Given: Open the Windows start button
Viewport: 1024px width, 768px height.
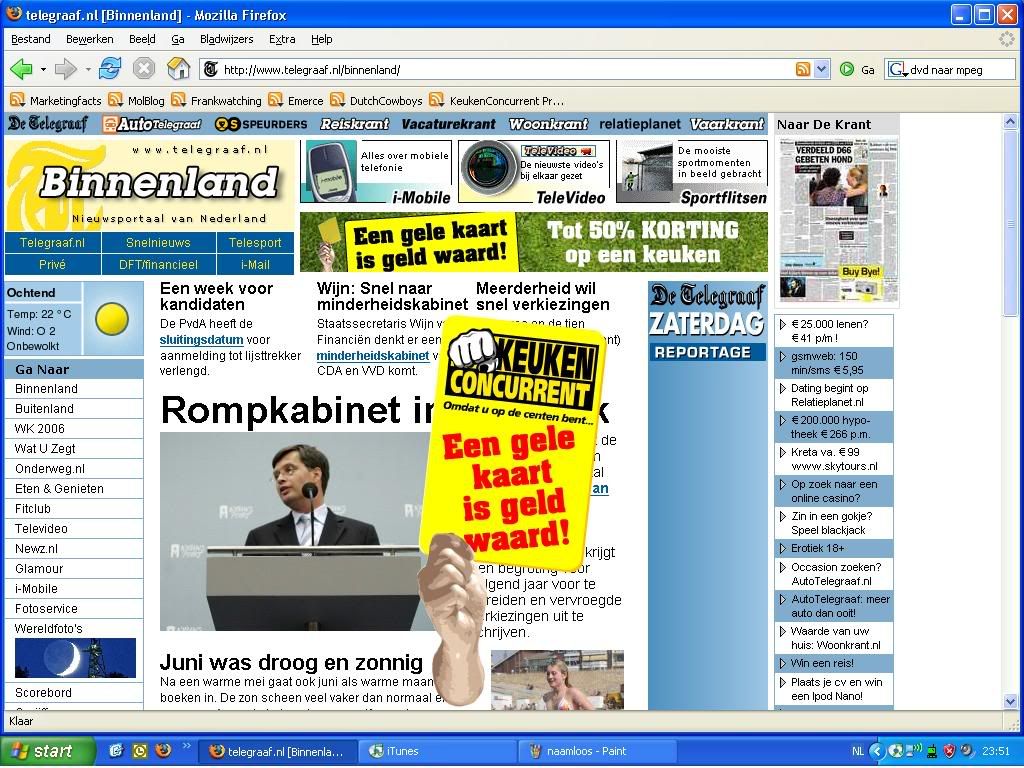Looking at the screenshot, I should click(47, 751).
